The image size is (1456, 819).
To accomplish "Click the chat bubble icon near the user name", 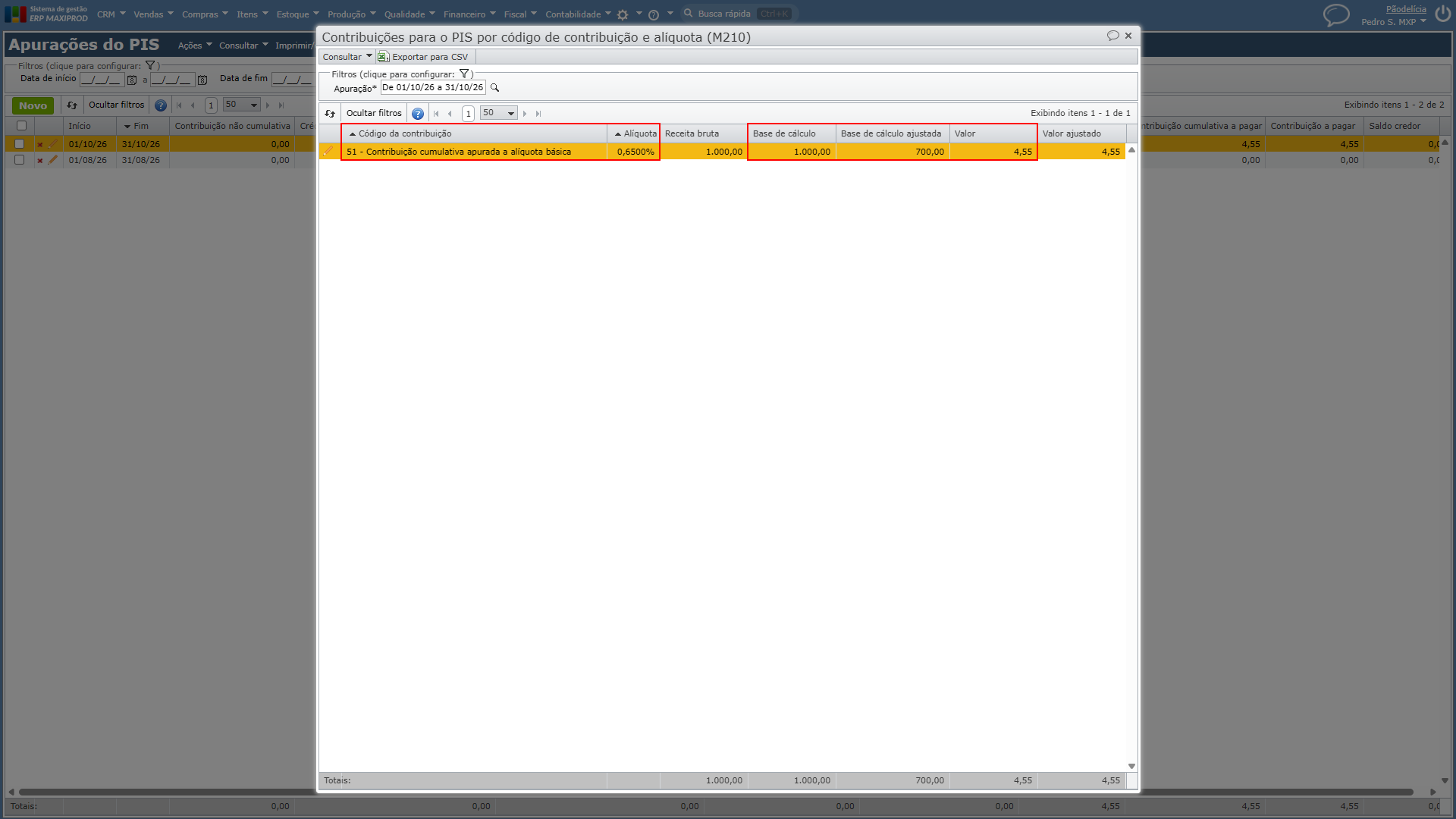I will pos(1336,14).
